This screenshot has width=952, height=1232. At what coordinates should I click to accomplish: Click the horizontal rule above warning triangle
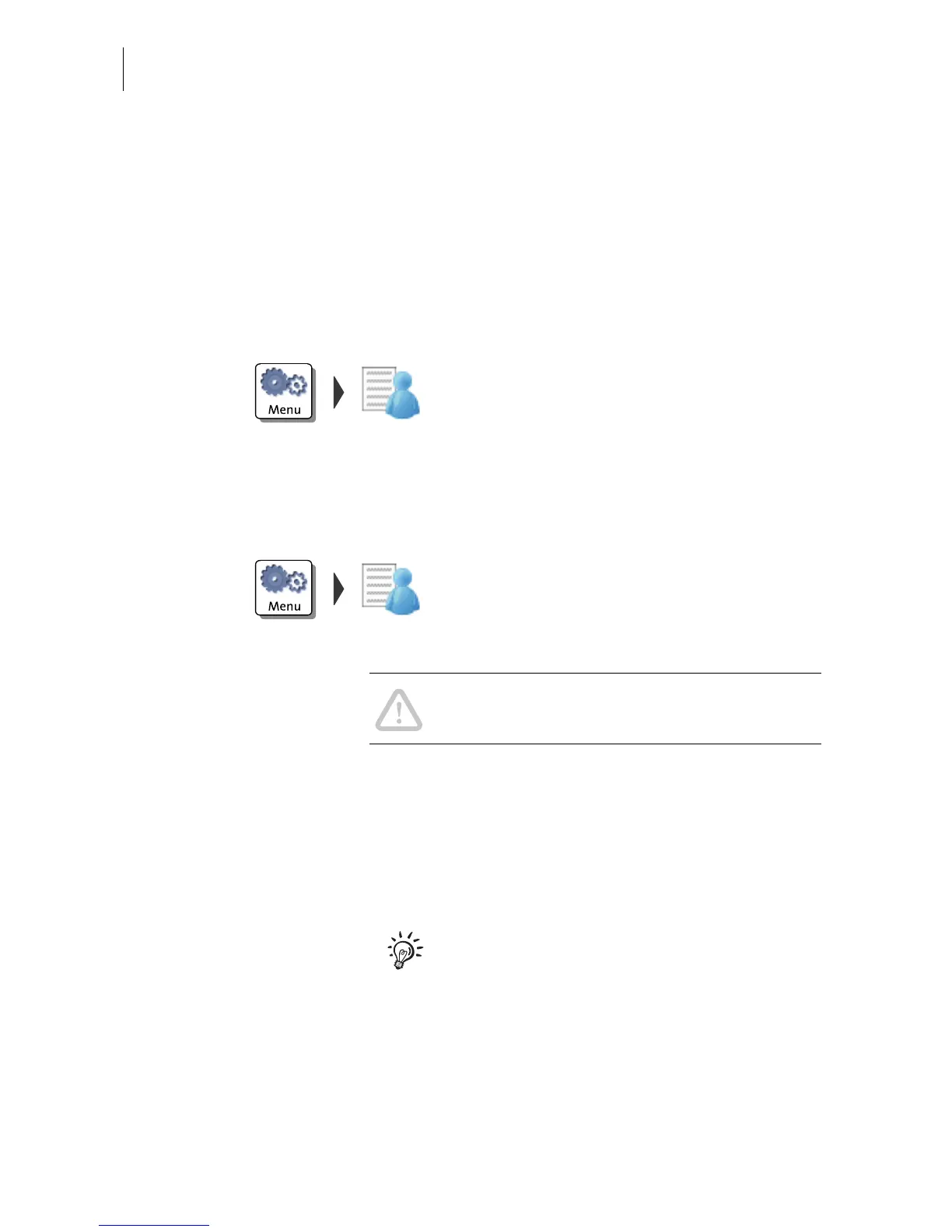[x=595, y=674]
